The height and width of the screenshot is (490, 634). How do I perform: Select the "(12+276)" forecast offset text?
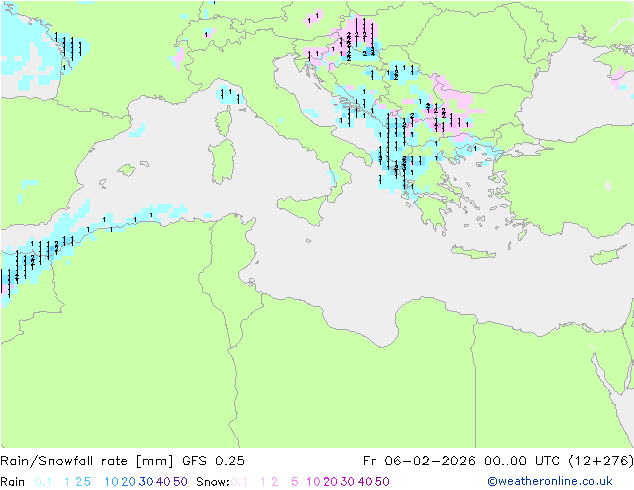click(x=601, y=461)
